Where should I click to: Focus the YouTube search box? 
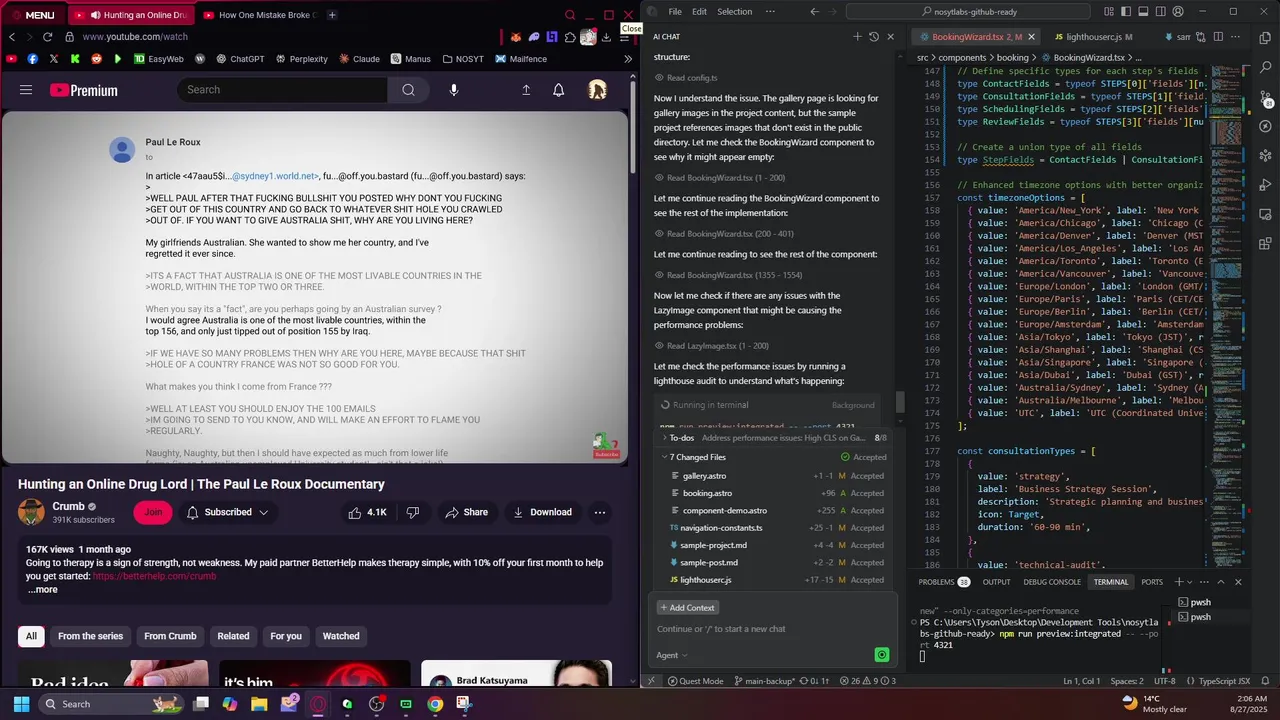[283, 90]
